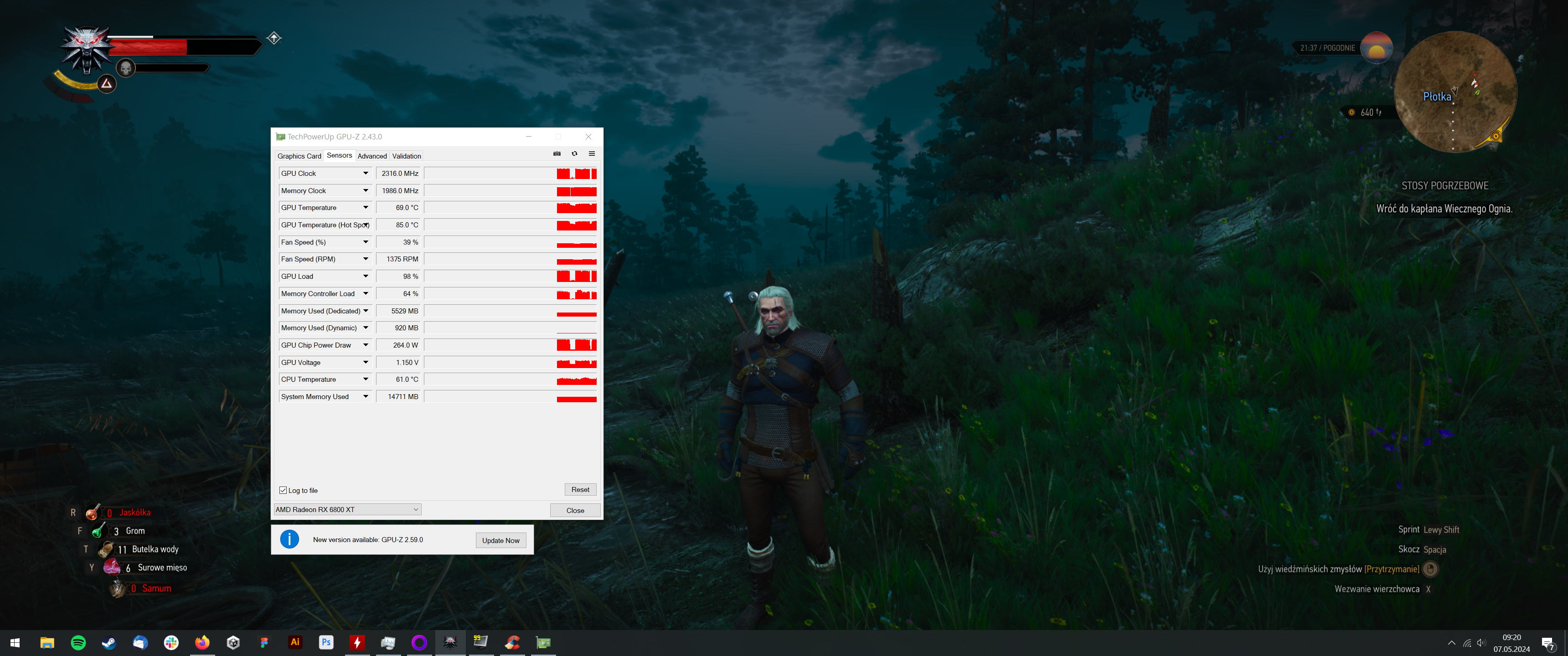
Task: Click the GPU Load history graph
Action: coord(511,276)
